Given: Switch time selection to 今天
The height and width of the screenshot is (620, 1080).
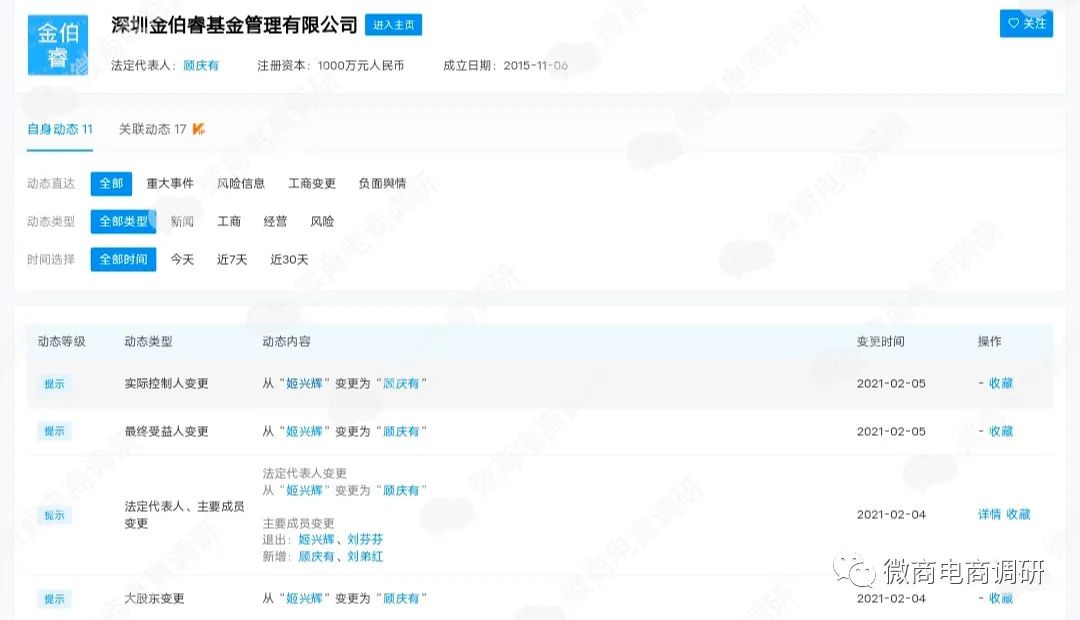Looking at the screenshot, I should (181, 259).
